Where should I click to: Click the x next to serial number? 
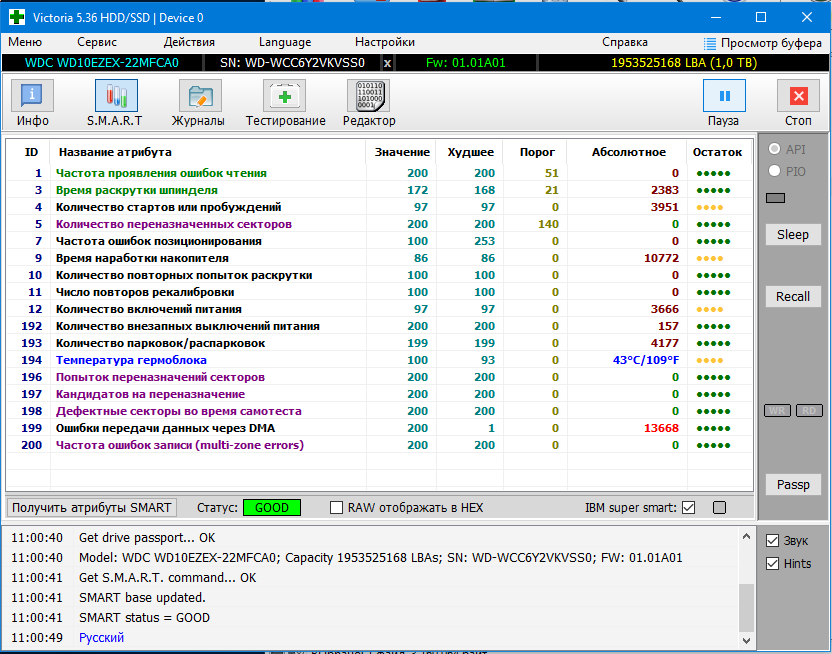pos(387,63)
